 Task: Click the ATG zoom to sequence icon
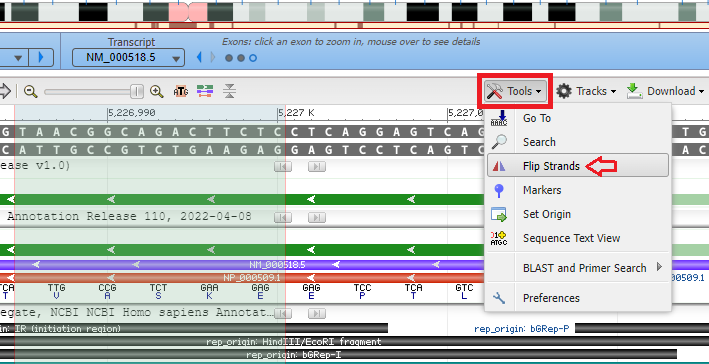[181, 92]
